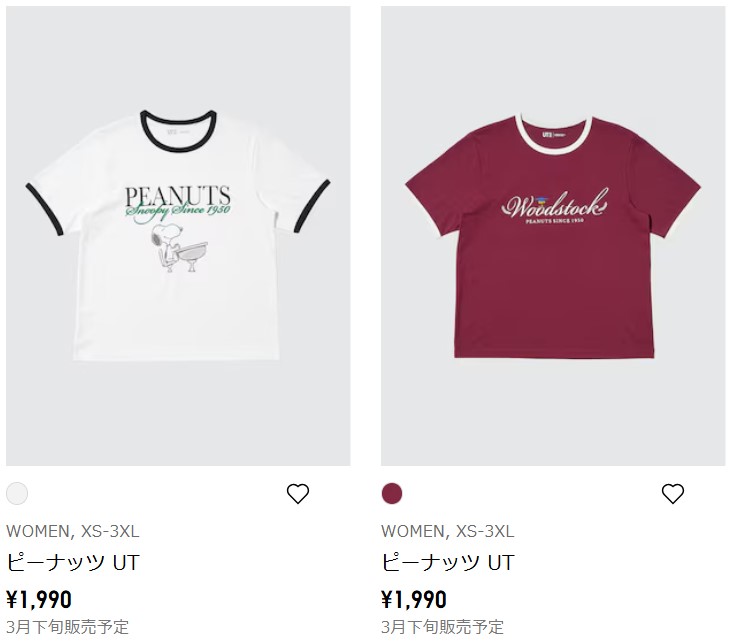This screenshot has height=643, width=732.
Task: Click the ¥1,990 price of the white tee
Action: (39, 600)
